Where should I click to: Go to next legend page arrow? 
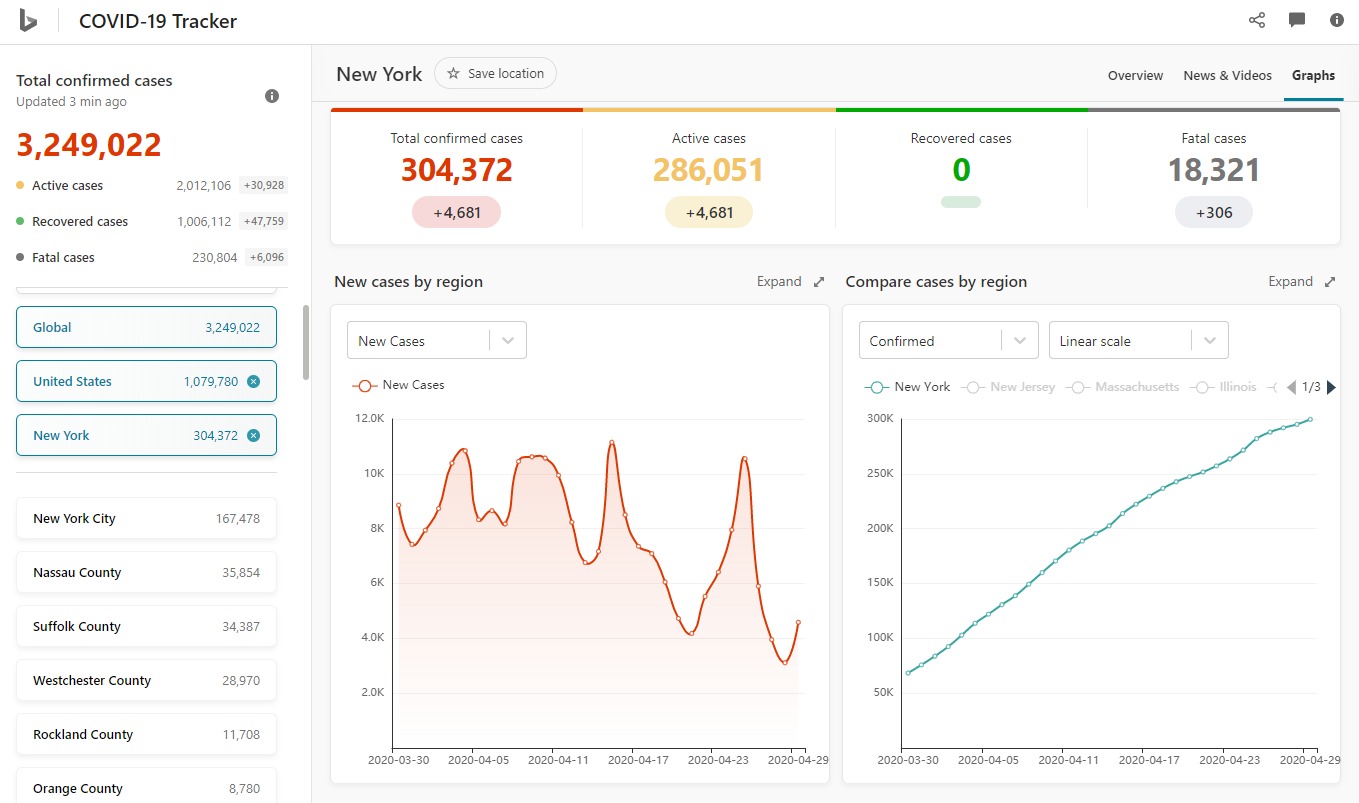tap(1331, 387)
